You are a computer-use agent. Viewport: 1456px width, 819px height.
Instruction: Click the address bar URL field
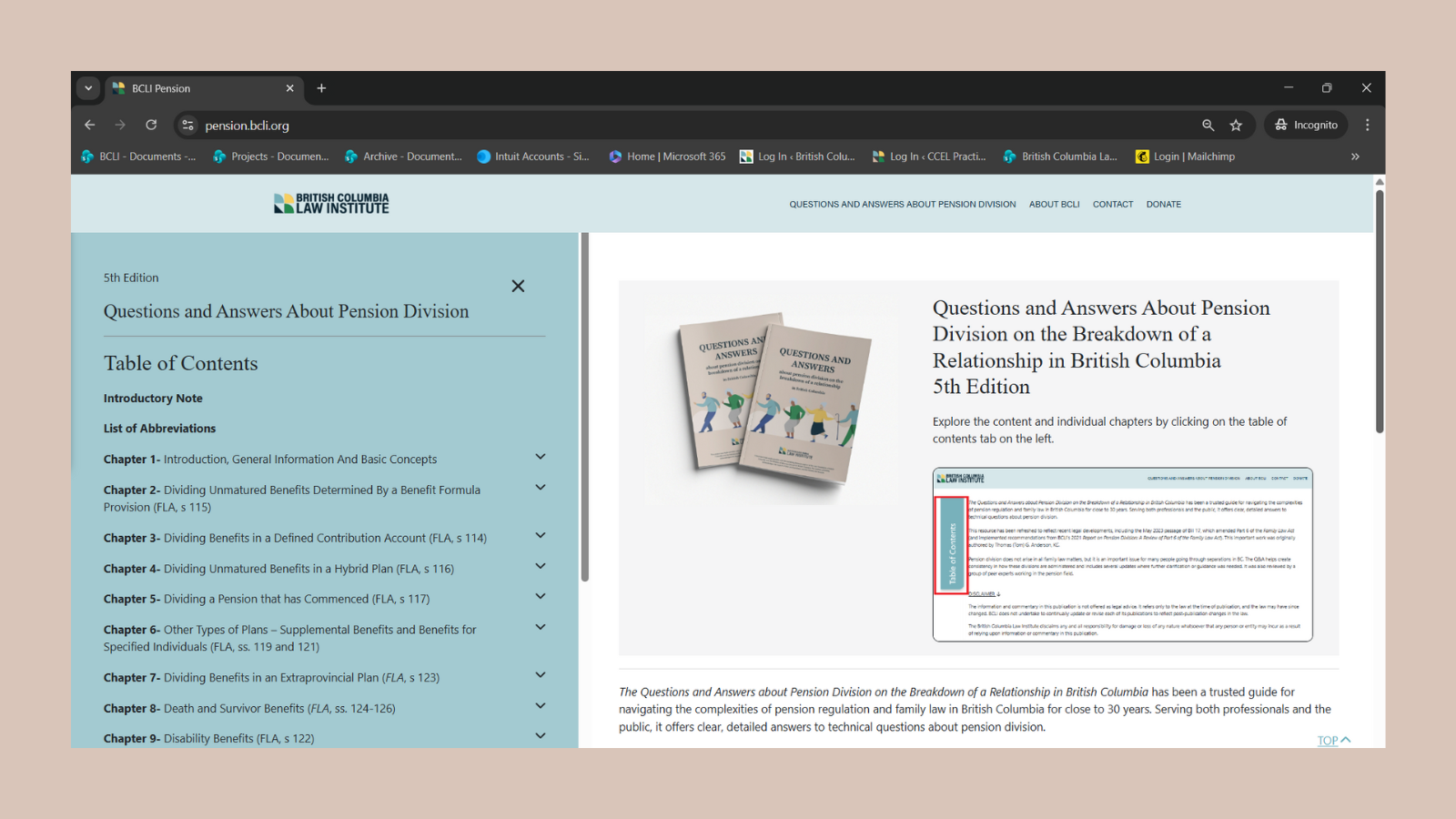(637, 125)
